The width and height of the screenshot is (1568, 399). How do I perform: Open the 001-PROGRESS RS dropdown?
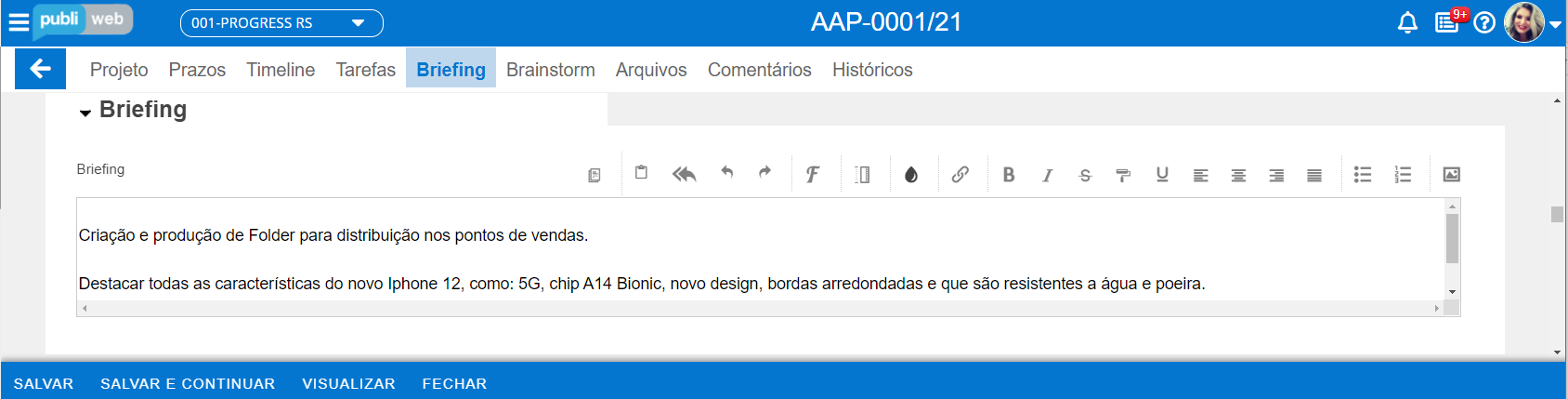click(281, 23)
